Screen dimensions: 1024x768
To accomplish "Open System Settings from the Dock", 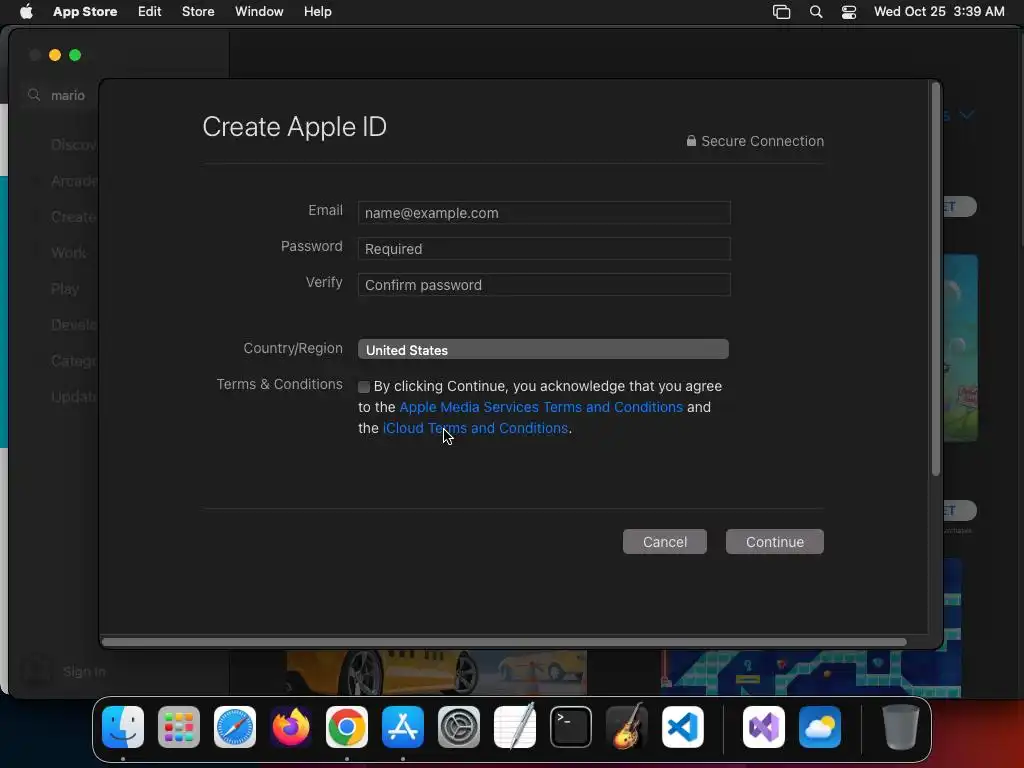I will 458,727.
